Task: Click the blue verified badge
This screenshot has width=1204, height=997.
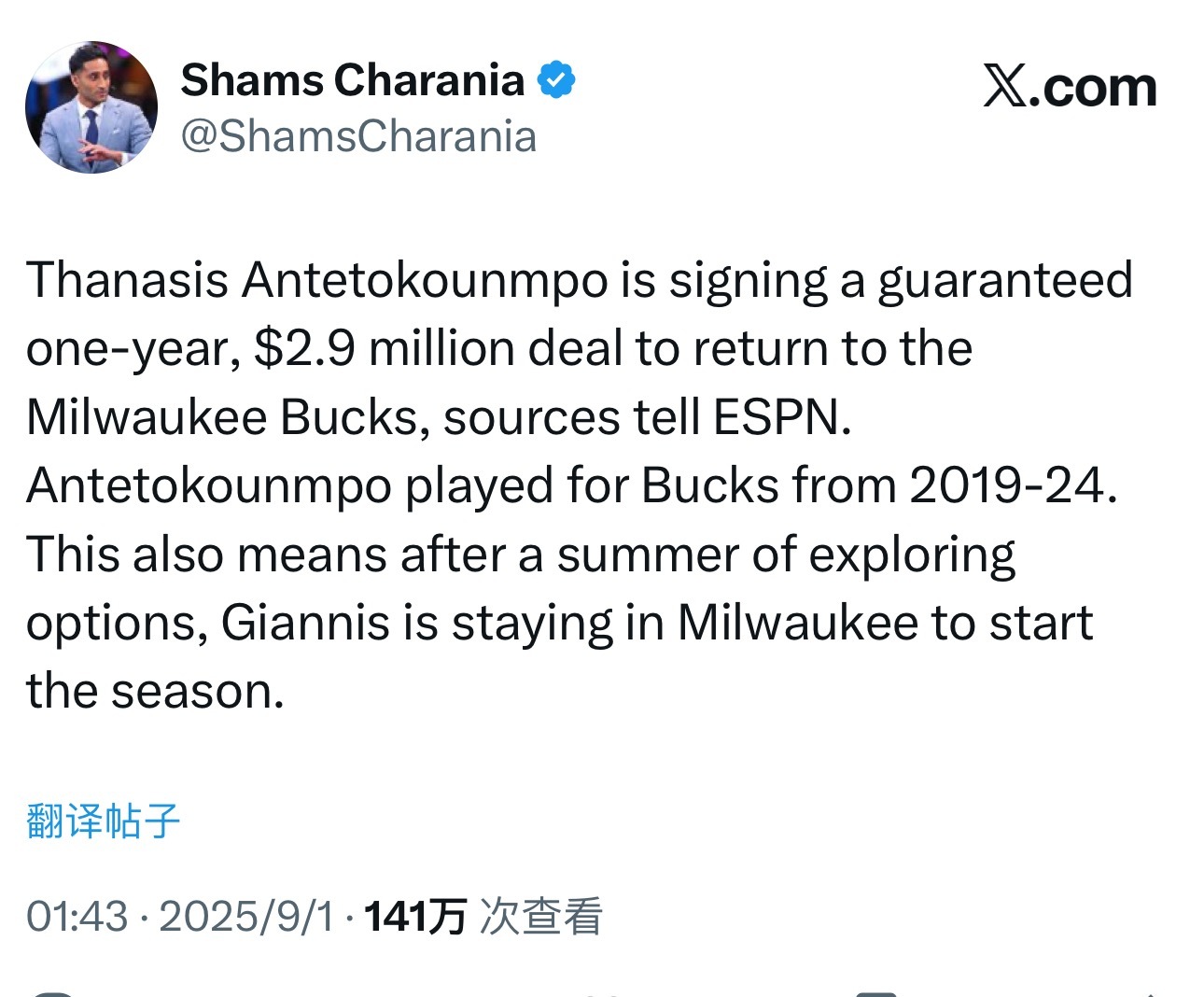Action: [x=556, y=80]
